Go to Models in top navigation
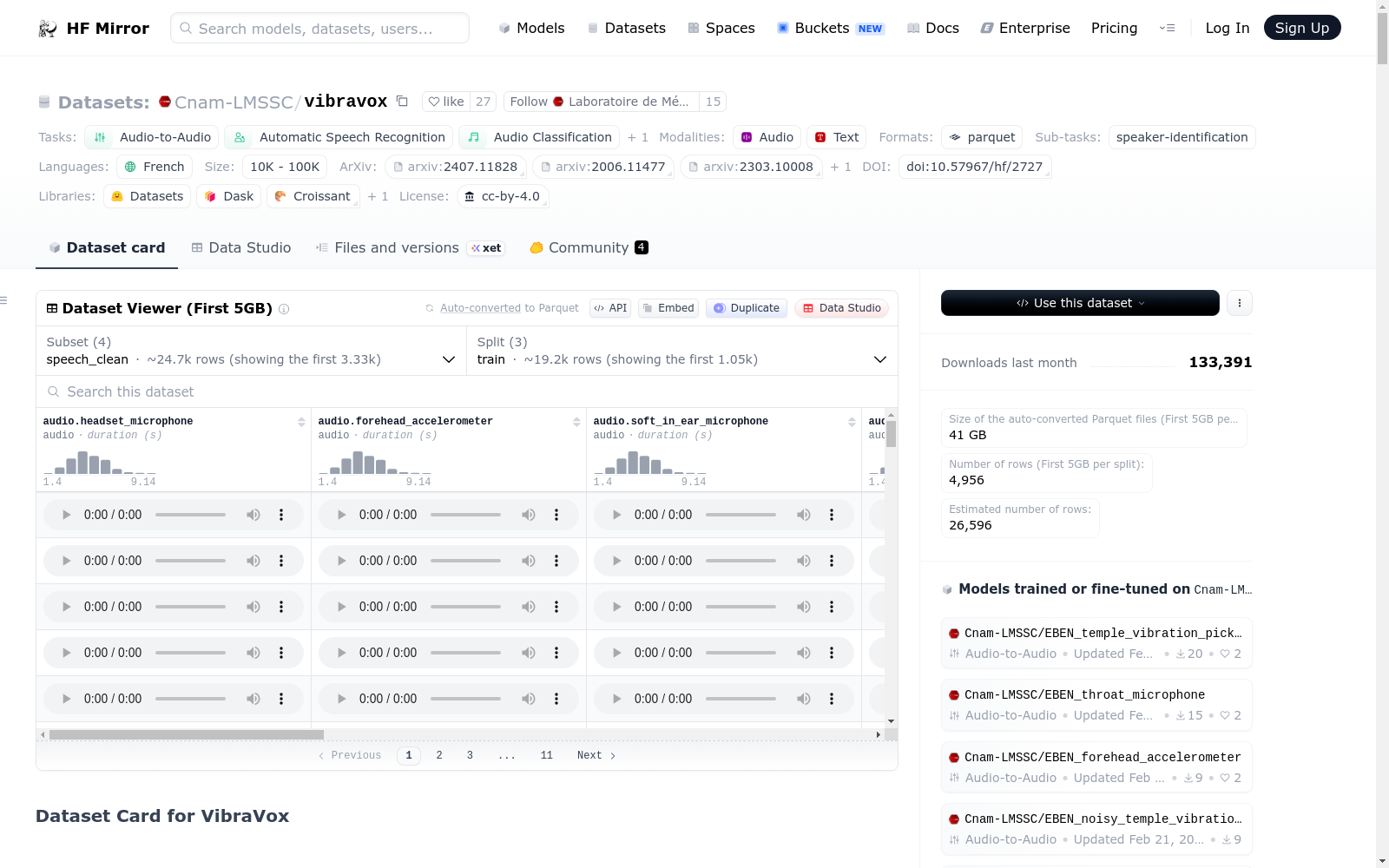1389x868 pixels. coord(531,29)
